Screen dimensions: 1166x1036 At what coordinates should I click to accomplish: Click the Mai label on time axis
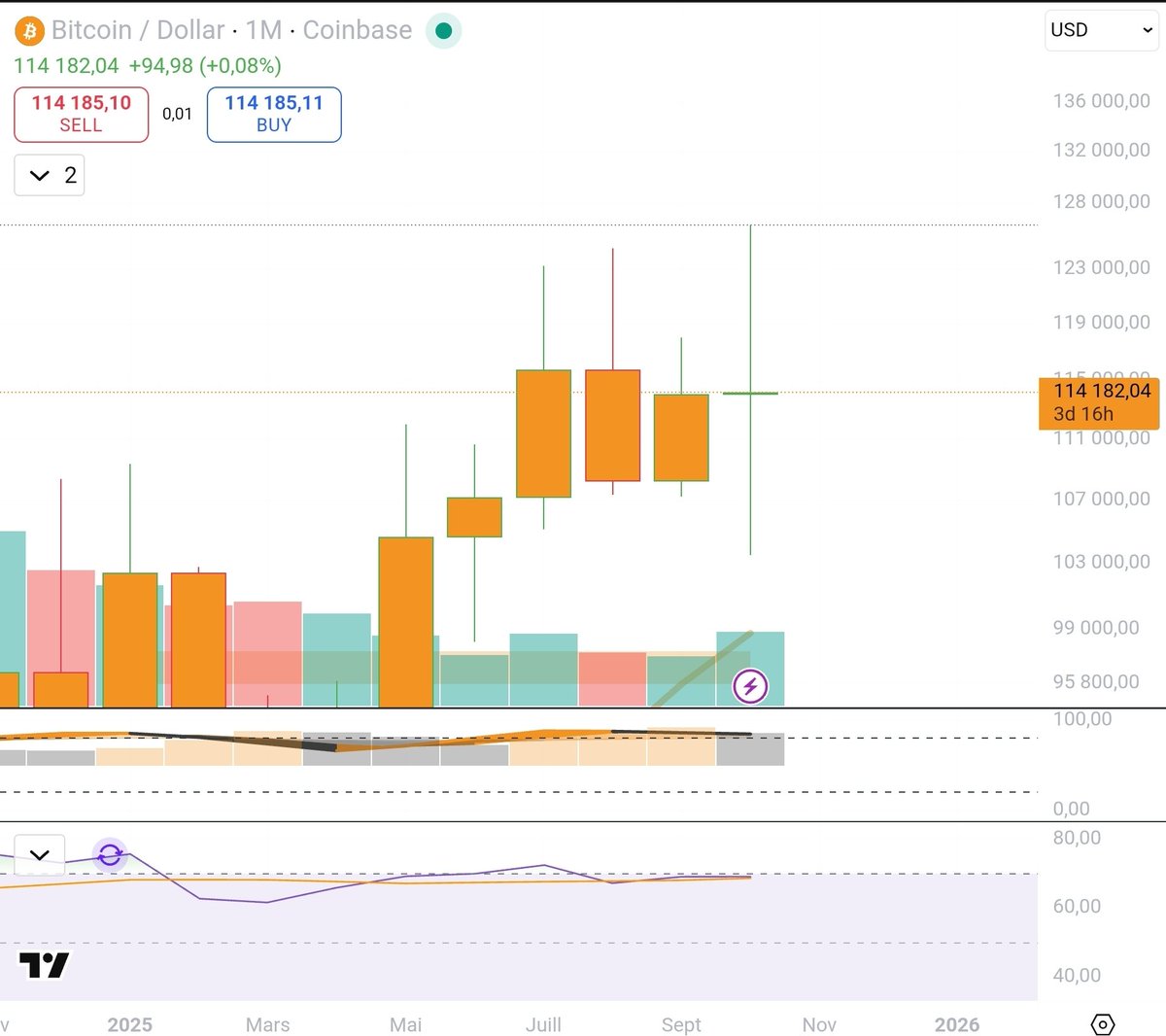[405, 1024]
